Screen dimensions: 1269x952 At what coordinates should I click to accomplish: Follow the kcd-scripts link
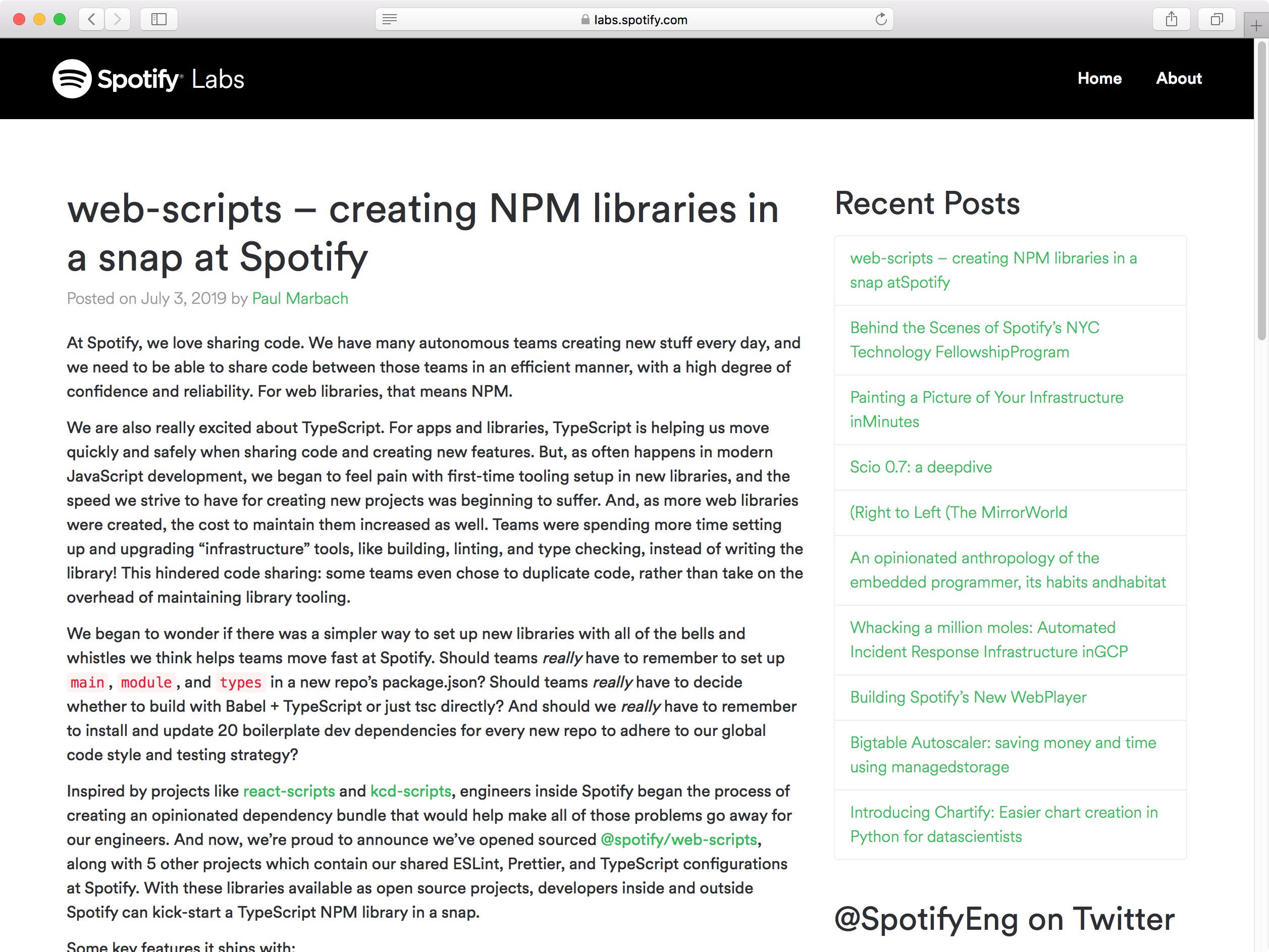coord(411,791)
